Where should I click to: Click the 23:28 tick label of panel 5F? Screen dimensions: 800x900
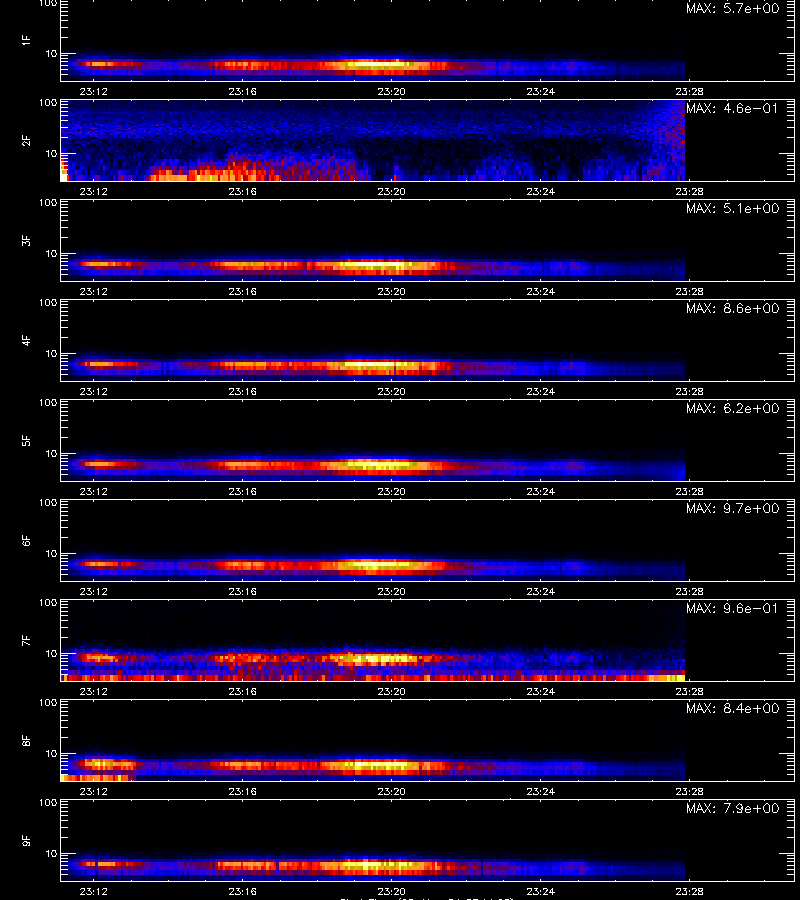click(689, 491)
